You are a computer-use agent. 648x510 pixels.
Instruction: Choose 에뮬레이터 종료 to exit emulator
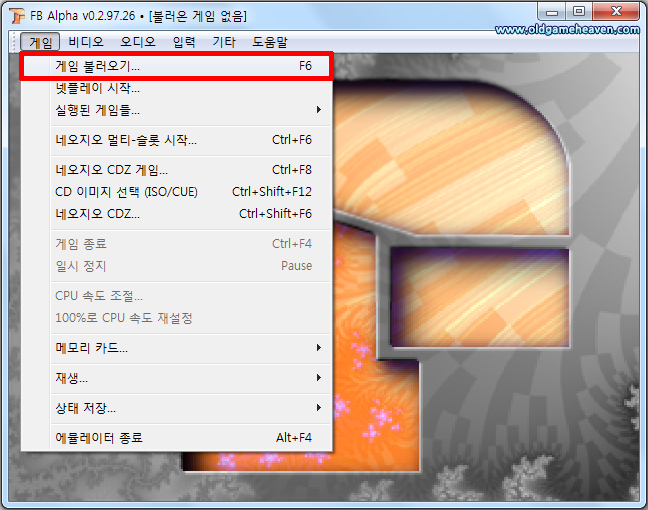[176, 438]
